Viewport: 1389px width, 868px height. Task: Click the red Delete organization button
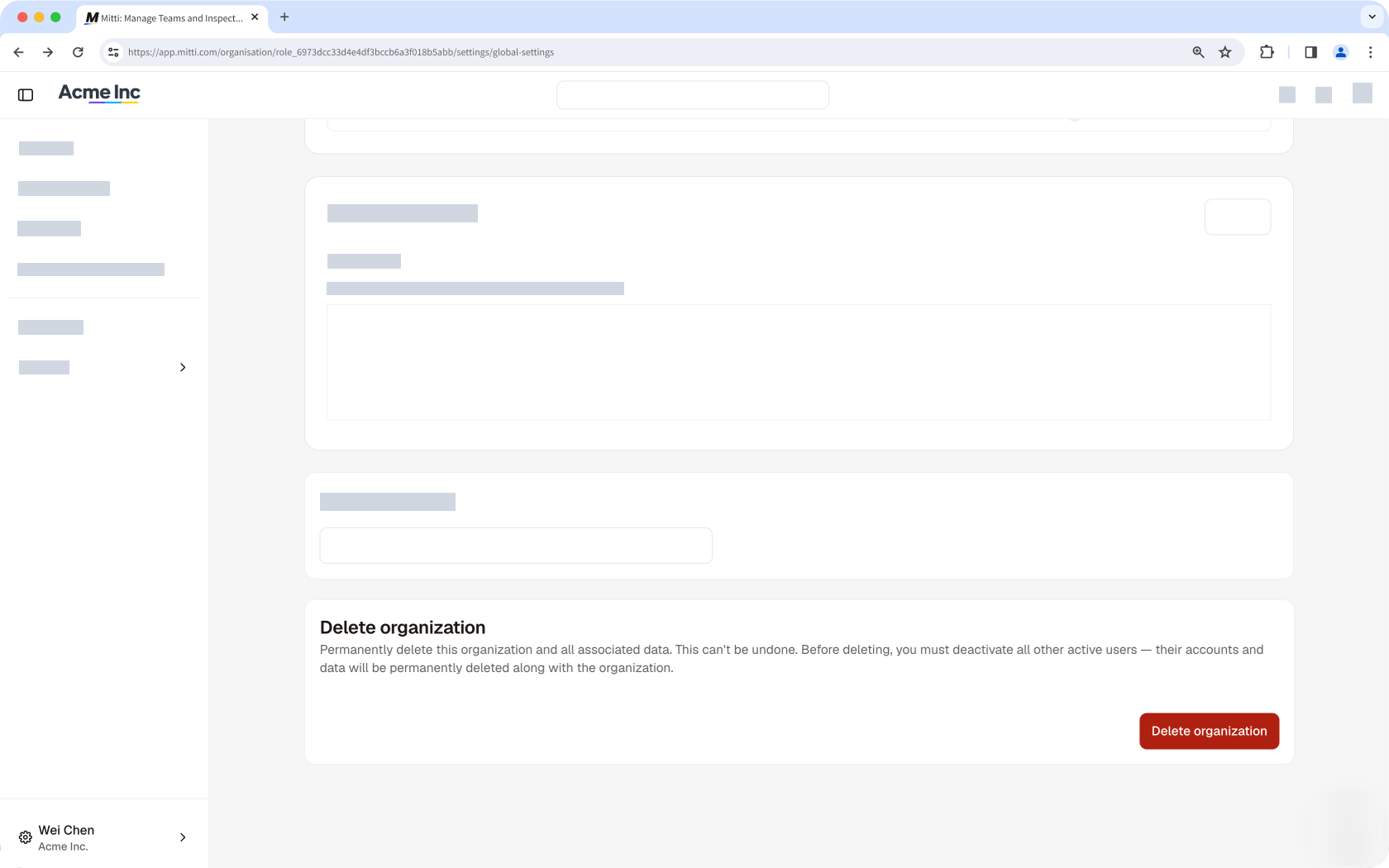(1209, 731)
